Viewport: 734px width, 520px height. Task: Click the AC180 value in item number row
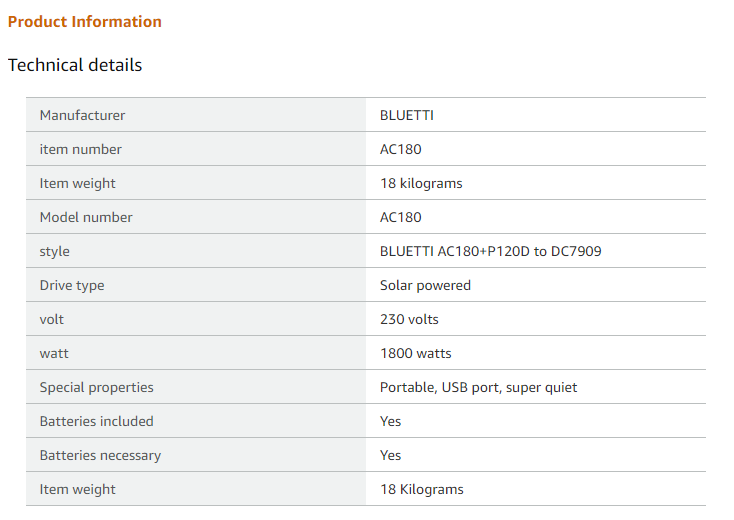[401, 149]
